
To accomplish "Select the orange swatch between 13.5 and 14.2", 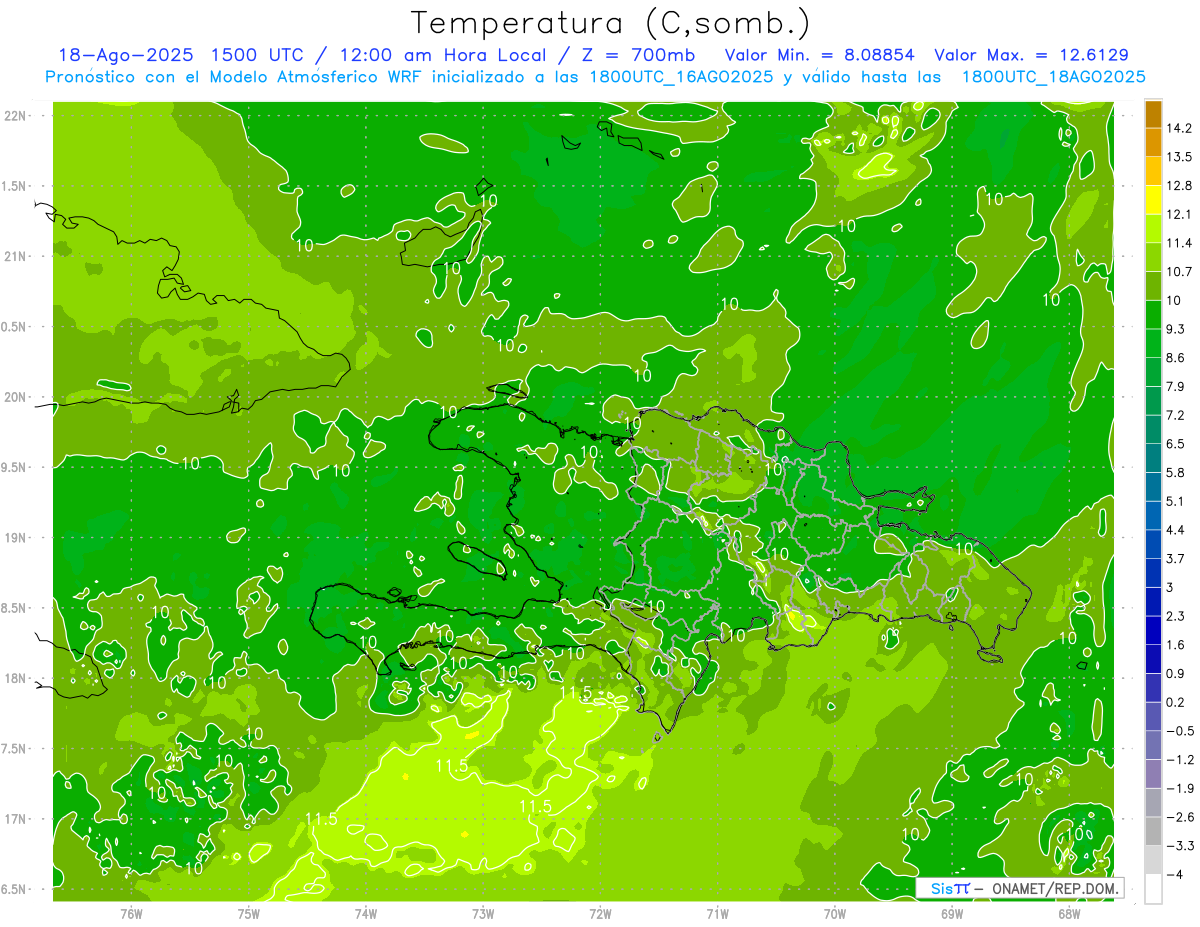I will tap(1153, 143).
